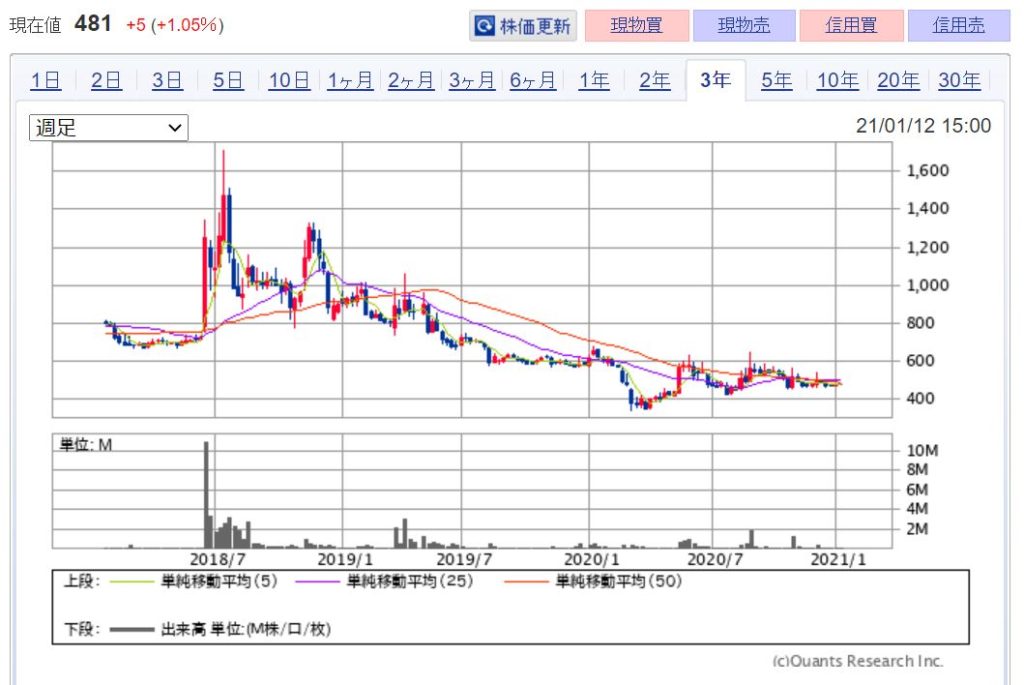The height and width of the screenshot is (685, 1024).
Task: Click the 単純移動平均(25) legend entry
Action: [411, 581]
